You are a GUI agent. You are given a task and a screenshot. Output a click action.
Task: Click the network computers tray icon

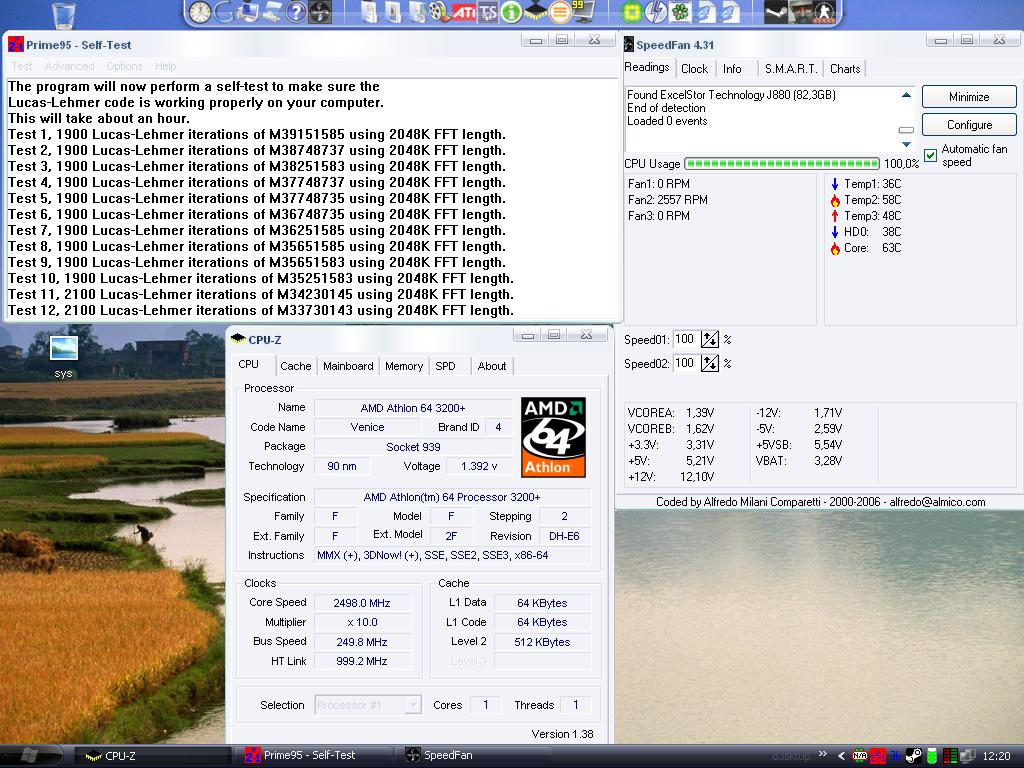968,756
